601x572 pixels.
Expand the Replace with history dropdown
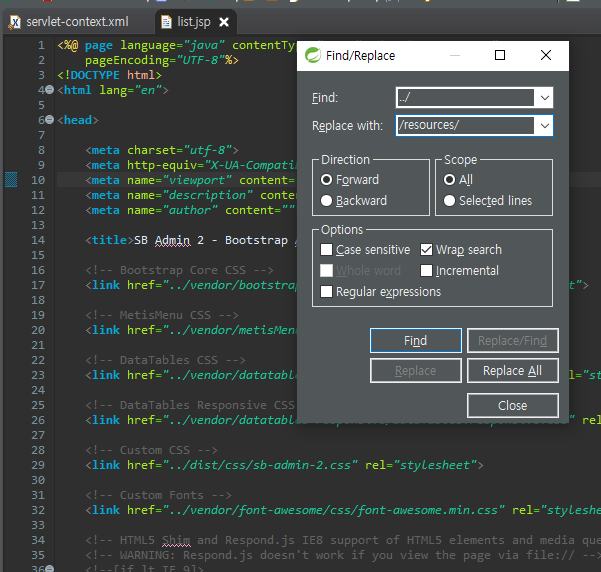(x=544, y=125)
